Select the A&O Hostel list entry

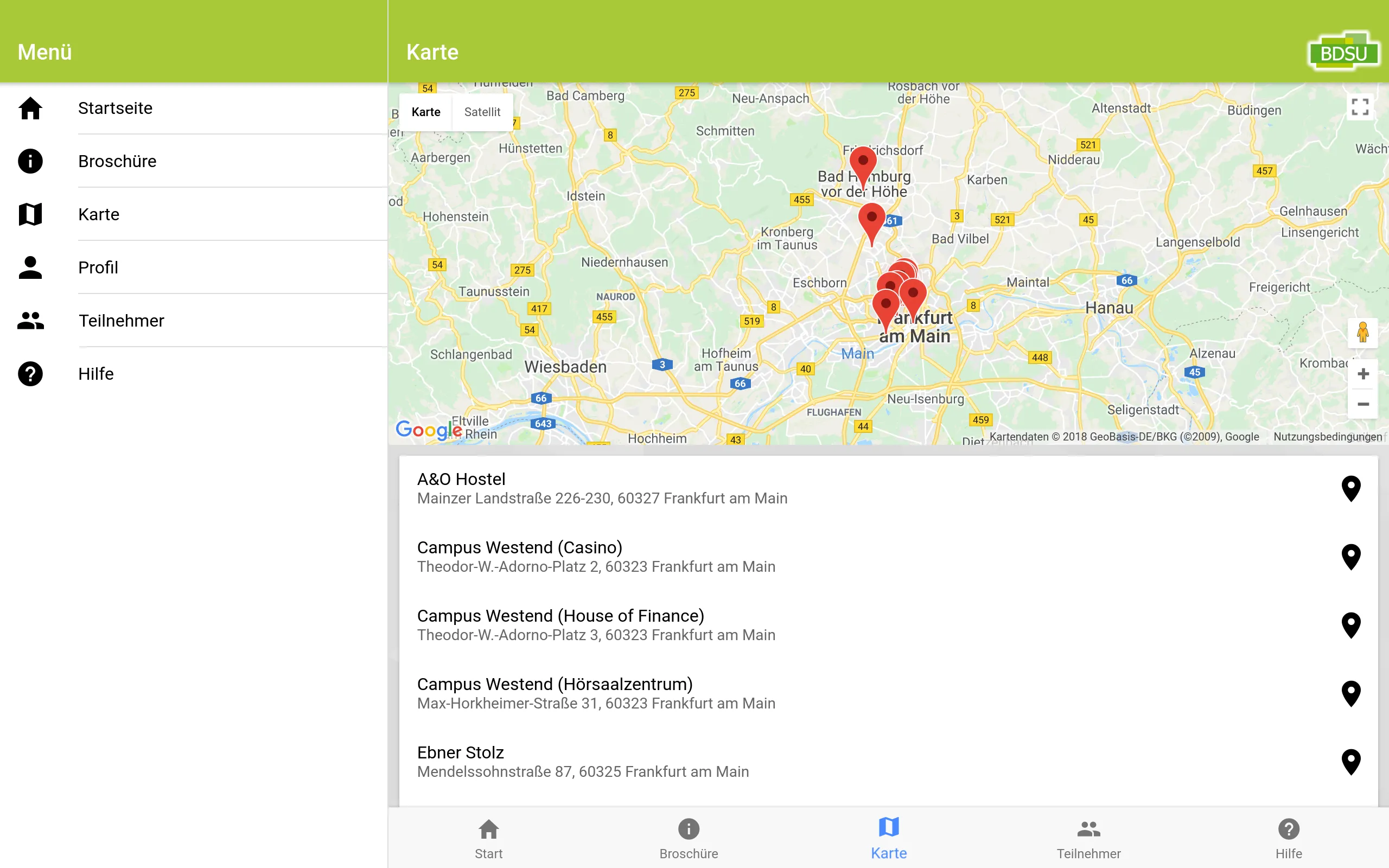pos(889,489)
